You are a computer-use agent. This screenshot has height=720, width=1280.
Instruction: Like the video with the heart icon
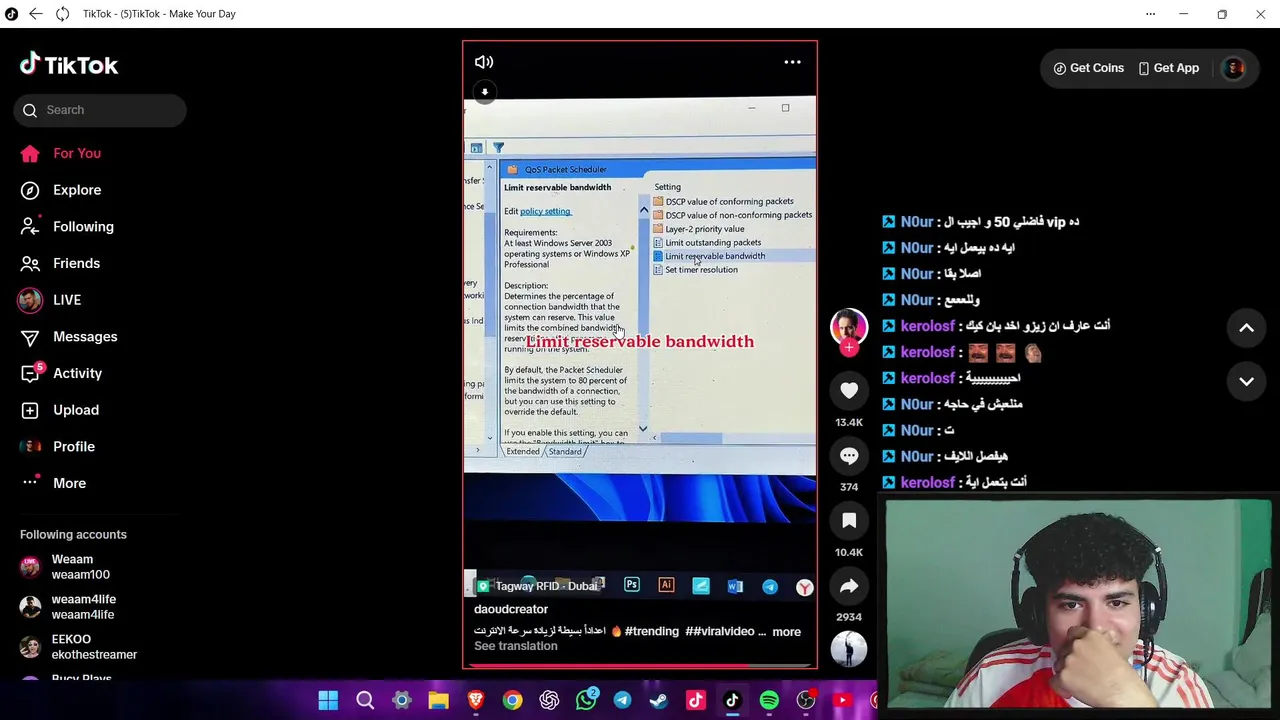(x=849, y=391)
